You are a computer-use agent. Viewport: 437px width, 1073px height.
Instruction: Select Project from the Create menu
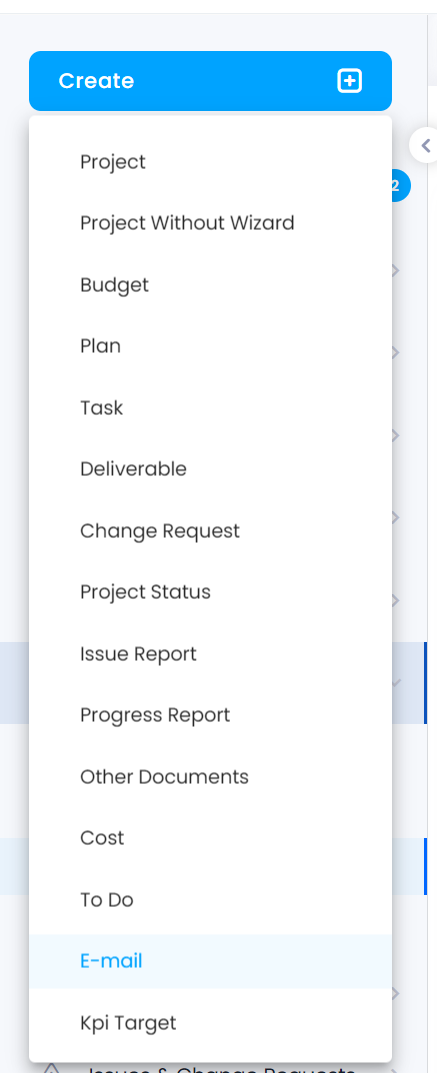point(210,161)
